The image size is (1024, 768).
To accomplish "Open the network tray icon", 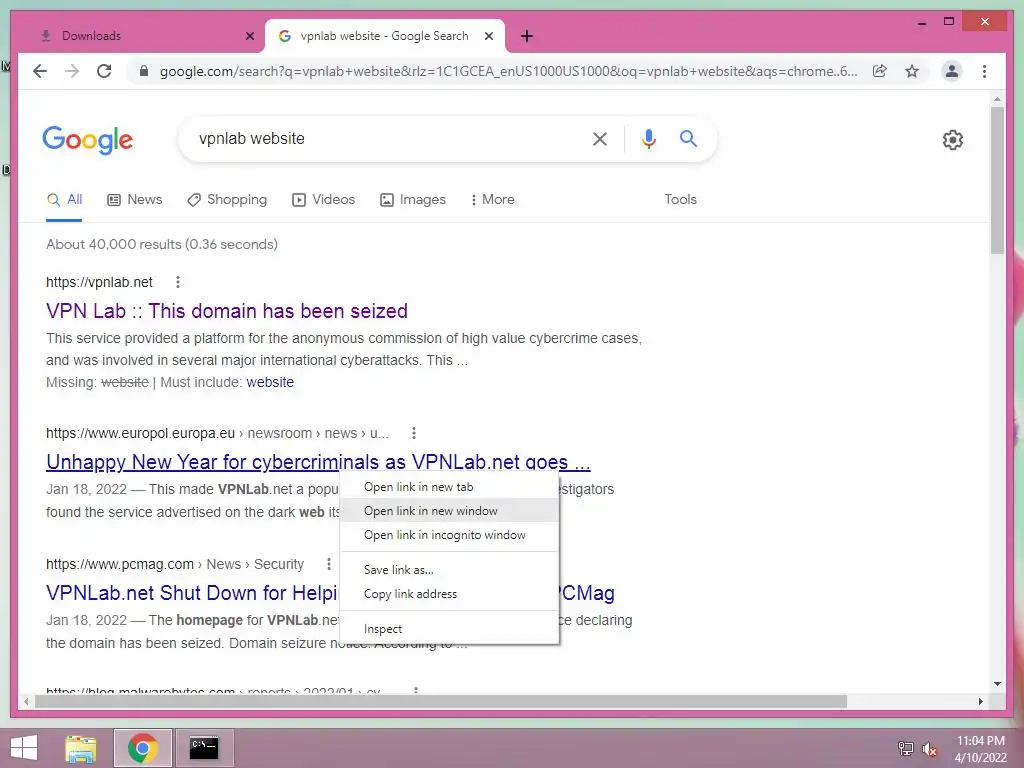I will (x=905, y=748).
